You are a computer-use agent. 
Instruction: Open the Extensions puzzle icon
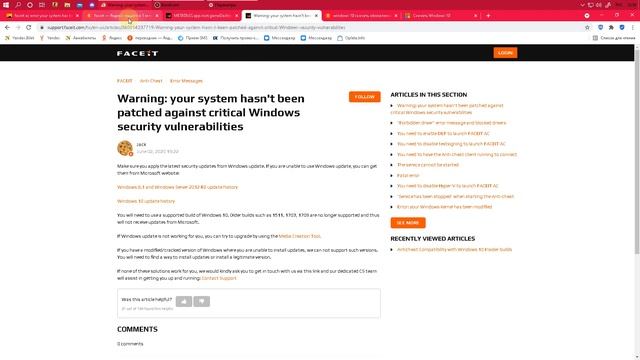611,27
